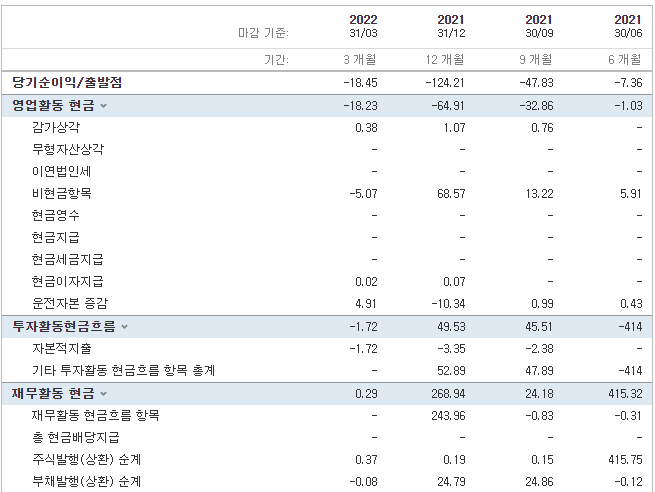This screenshot has width=655, height=492.
Task: Select the 2021 30/06 column header
Action: (x=628, y=26)
